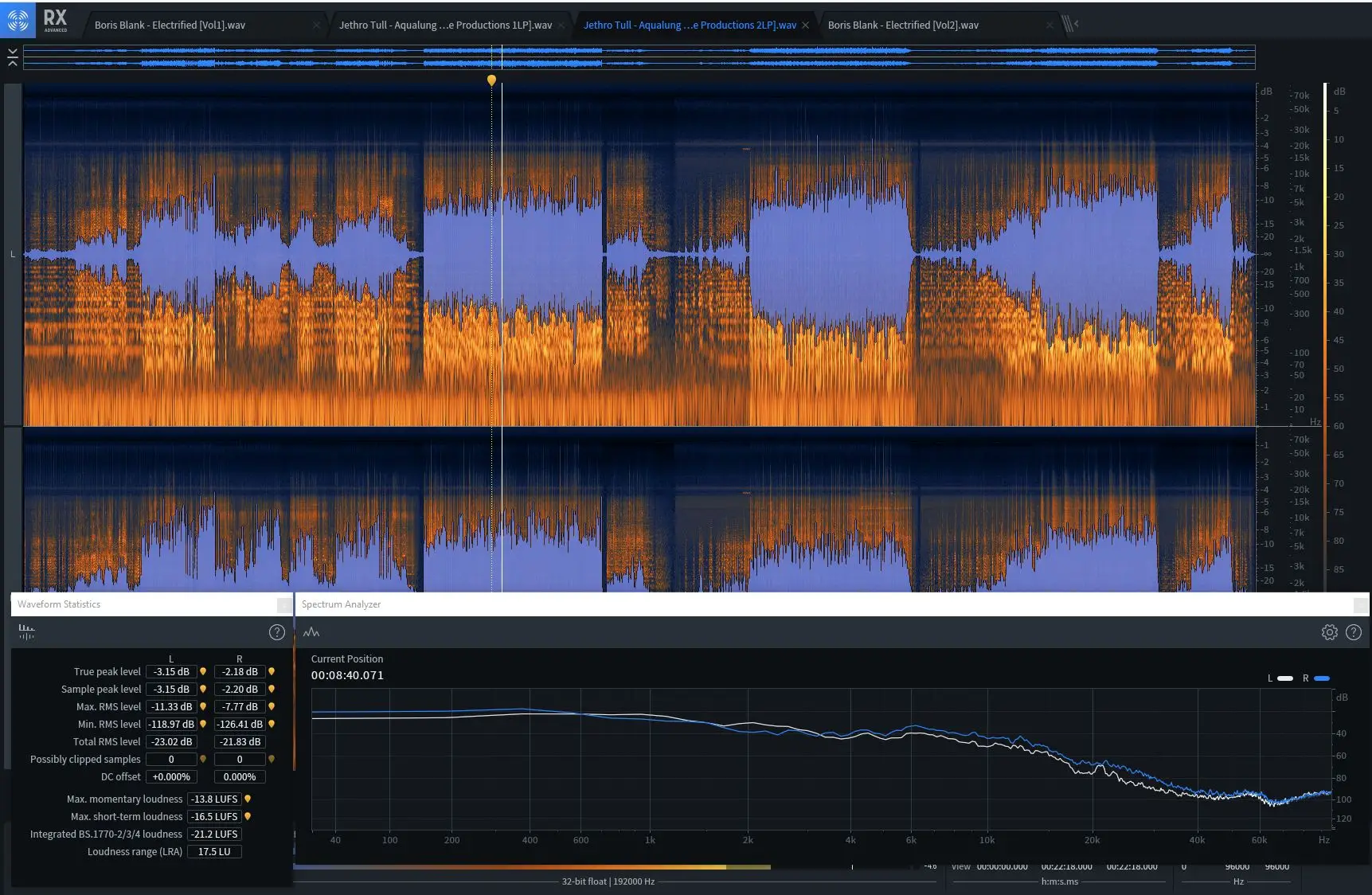Screen dimensions: 1372x895
Task: Jump to right Max. RMS level marker
Action: (x=272, y=706)
